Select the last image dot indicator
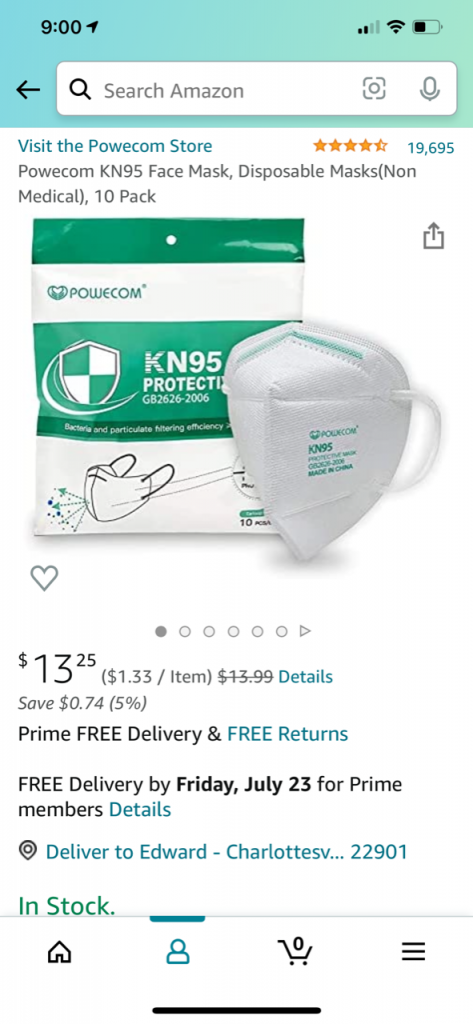This screenshot has width=473, height=1024. (x=282, y=632)
